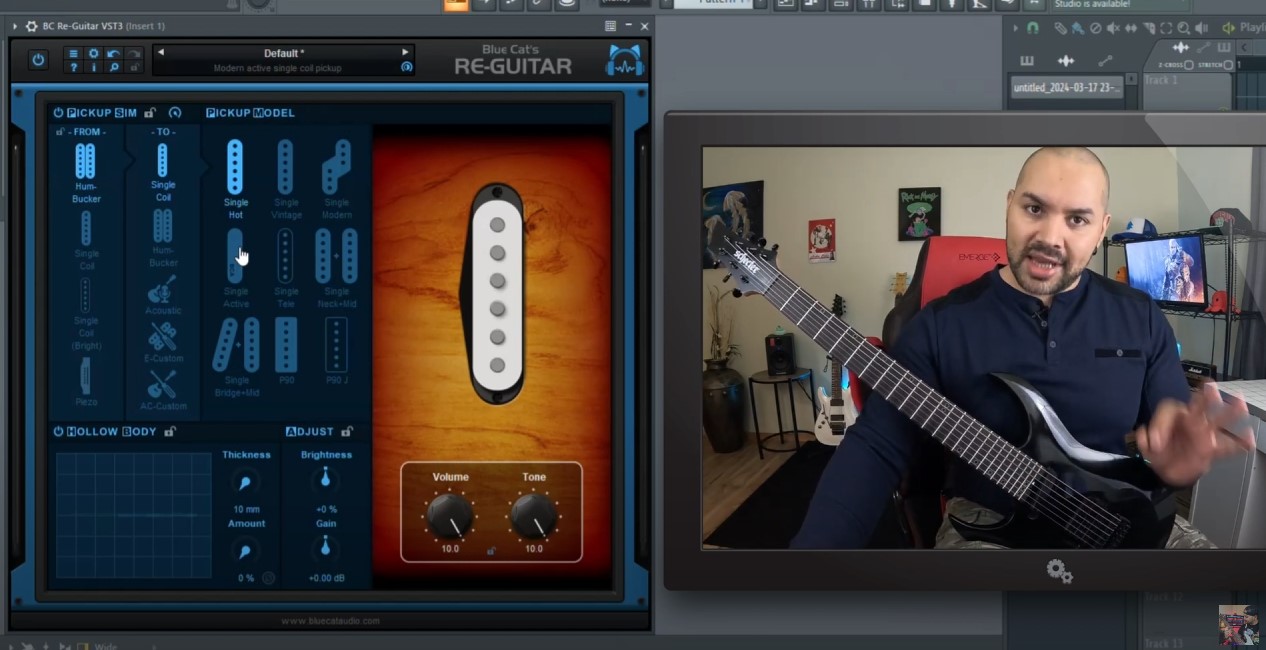1266x650 pixels.
Task: Choose Single Tele pickup model
Action: tap(286, 268)
